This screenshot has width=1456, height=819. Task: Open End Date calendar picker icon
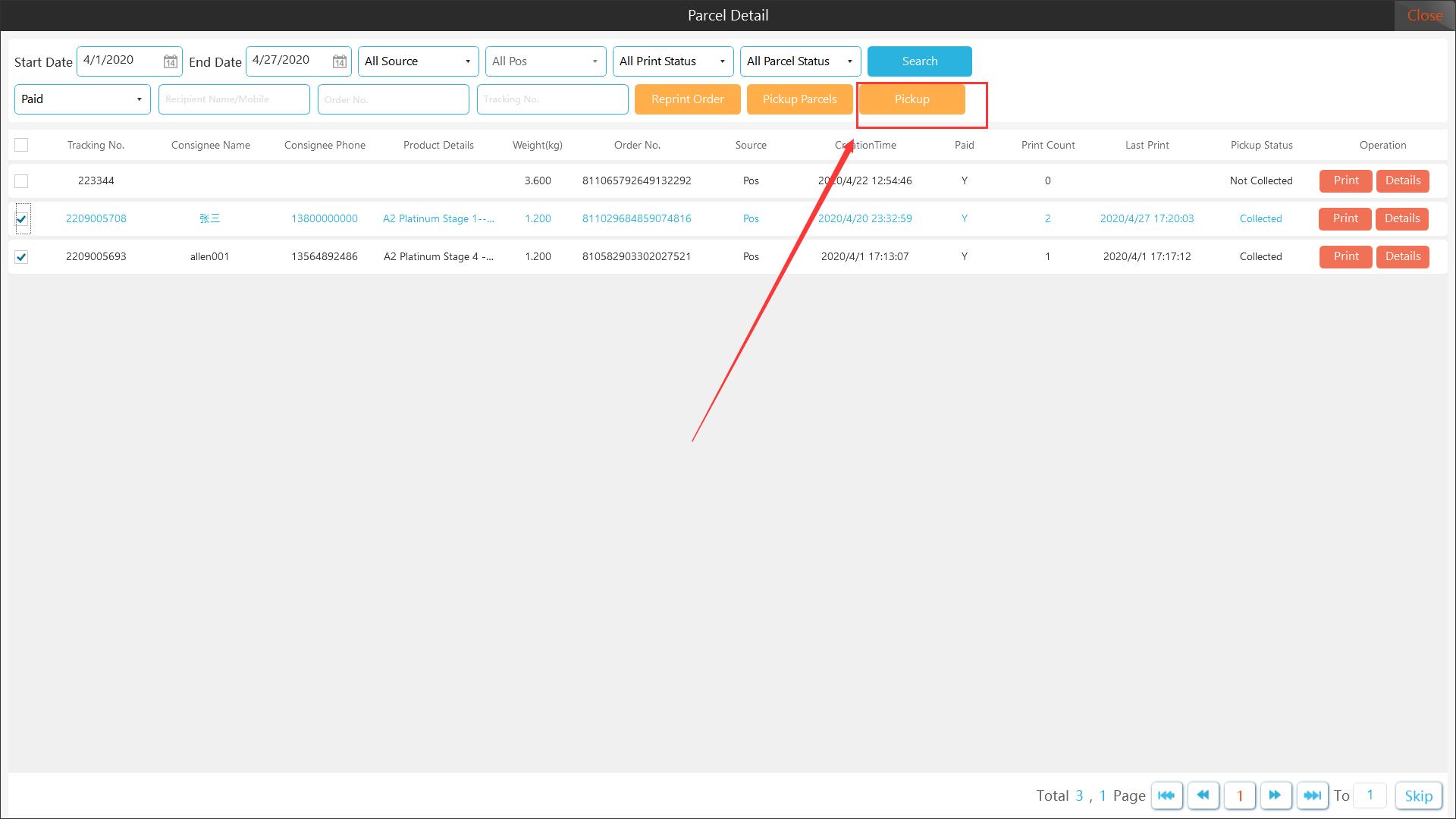[x=340, y=61]
